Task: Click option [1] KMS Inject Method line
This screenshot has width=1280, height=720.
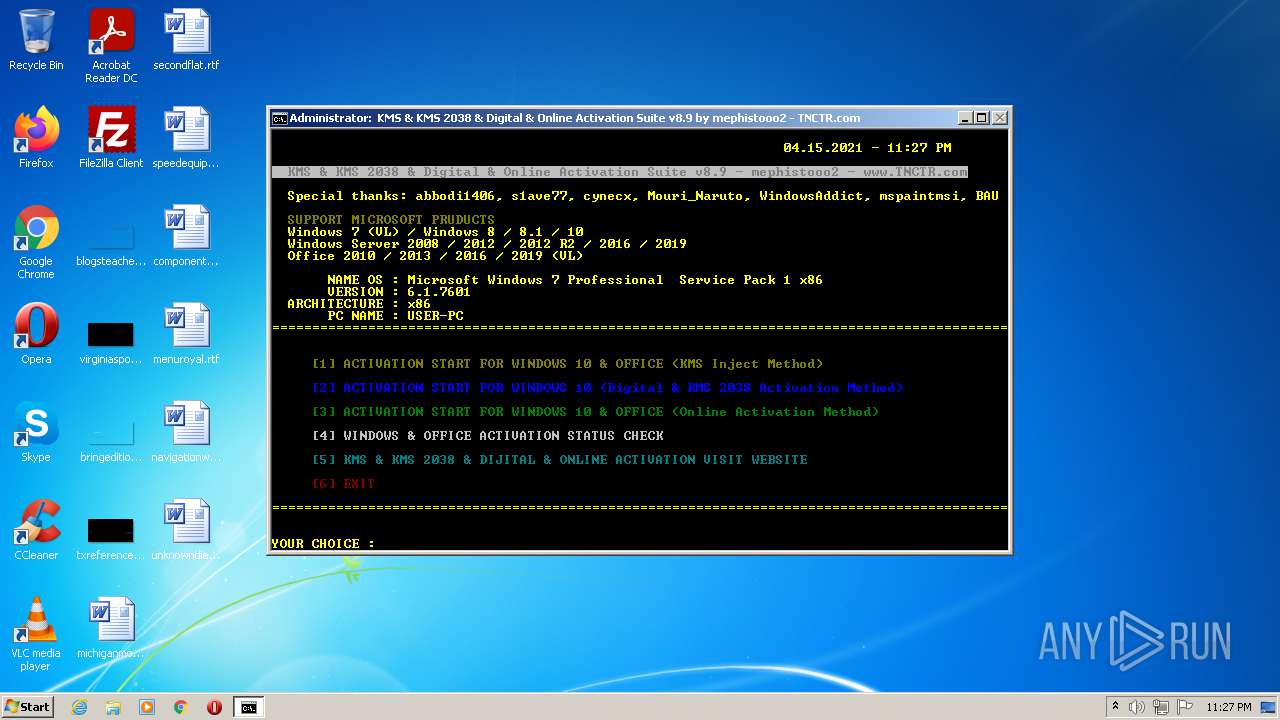Action: (567, 364)
